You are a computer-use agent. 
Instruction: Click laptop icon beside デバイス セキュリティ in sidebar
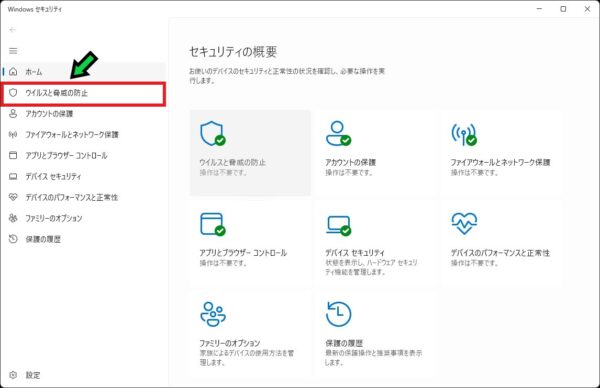(13, 176)
